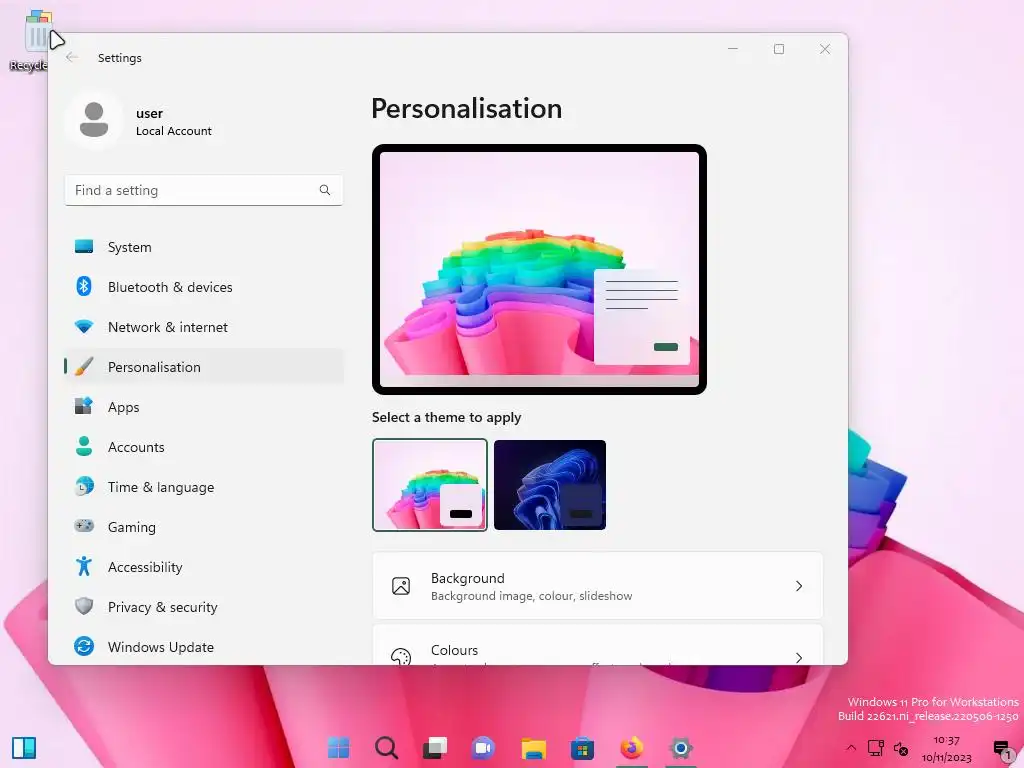Click the Windows Update sync icon
1024x768 pixels.
[x=84, y=647]
